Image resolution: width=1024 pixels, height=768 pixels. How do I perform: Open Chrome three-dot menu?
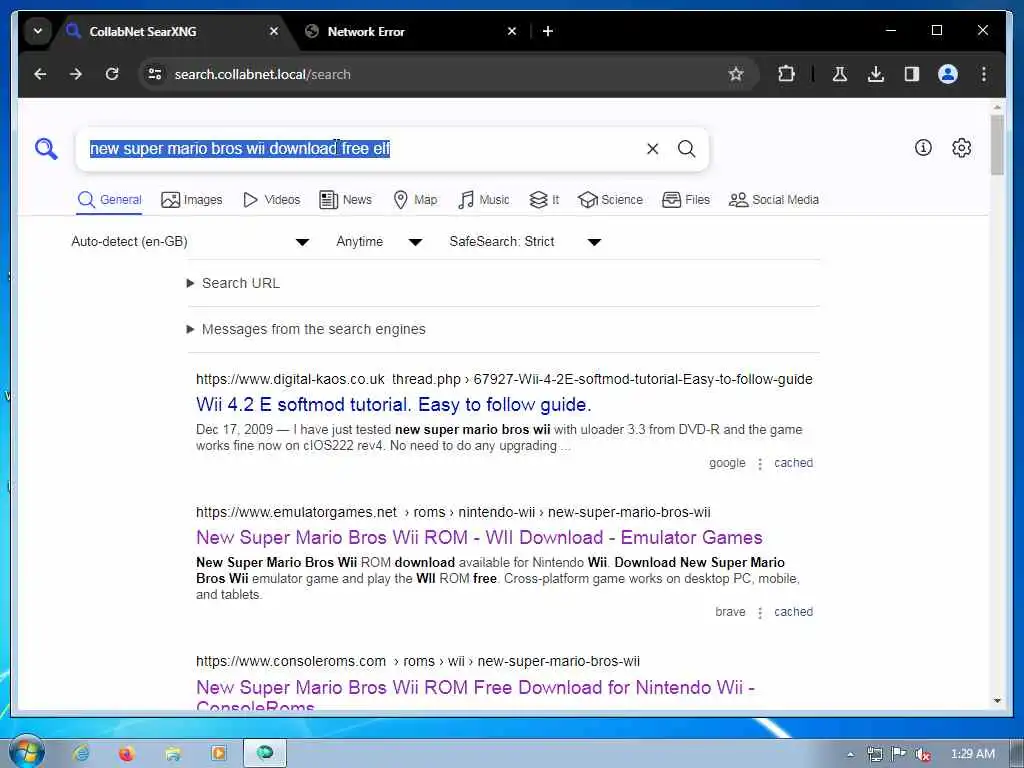coord(984,74)
